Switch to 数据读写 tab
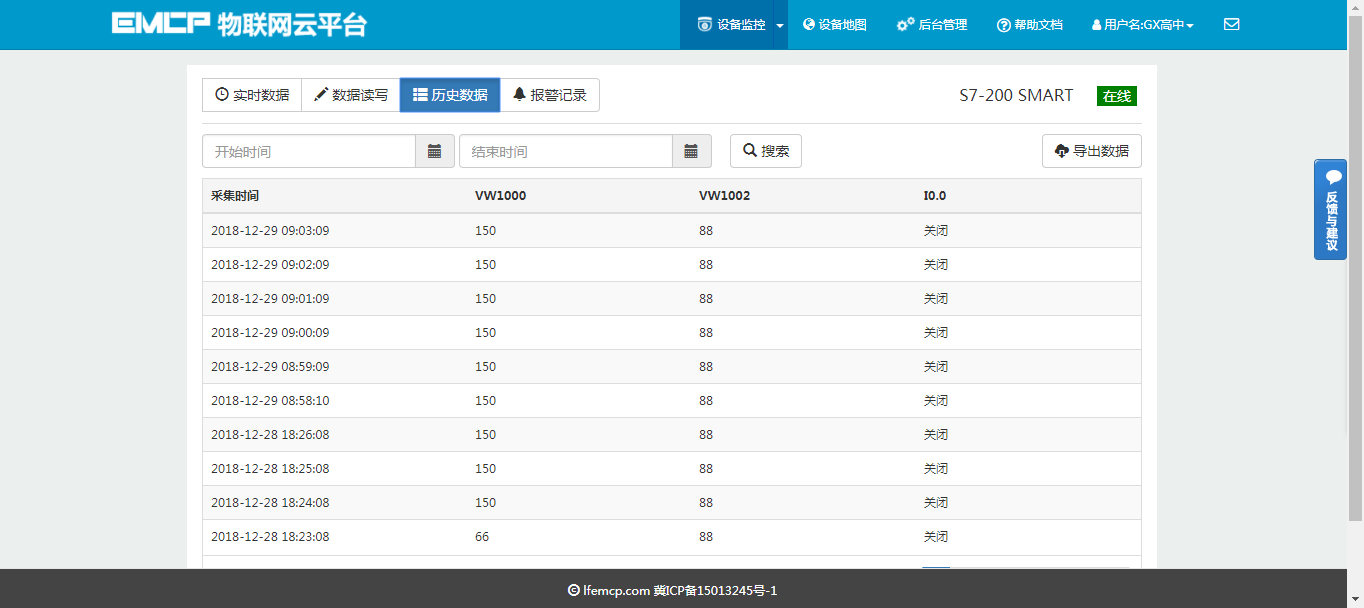 click(x=351, y=95)
